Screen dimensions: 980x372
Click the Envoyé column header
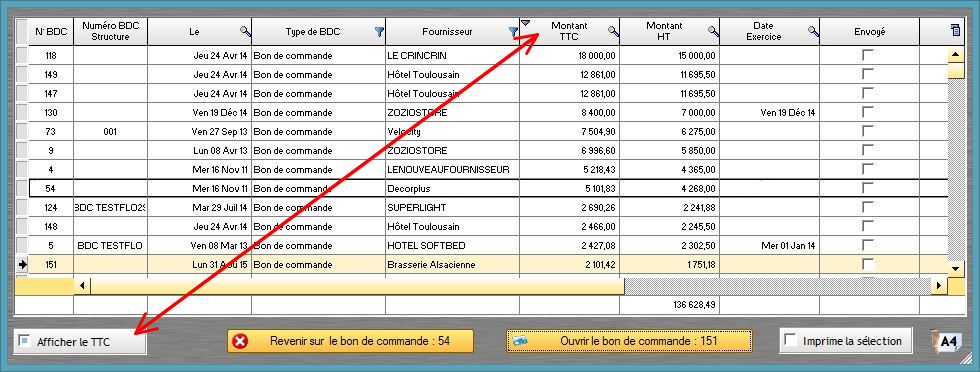tap(869, 31)
